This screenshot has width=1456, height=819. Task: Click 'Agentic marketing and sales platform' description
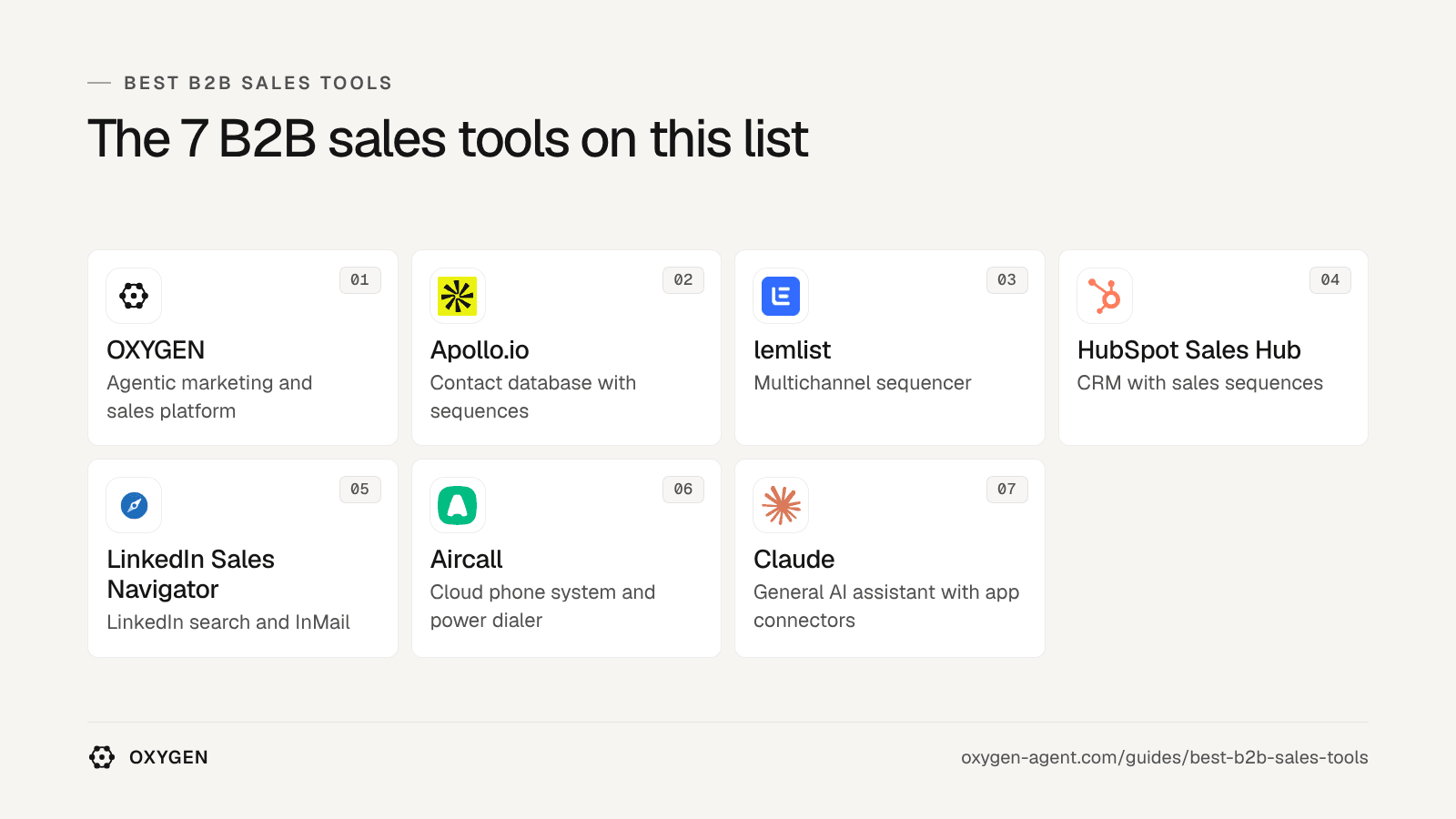click(209, 397)
